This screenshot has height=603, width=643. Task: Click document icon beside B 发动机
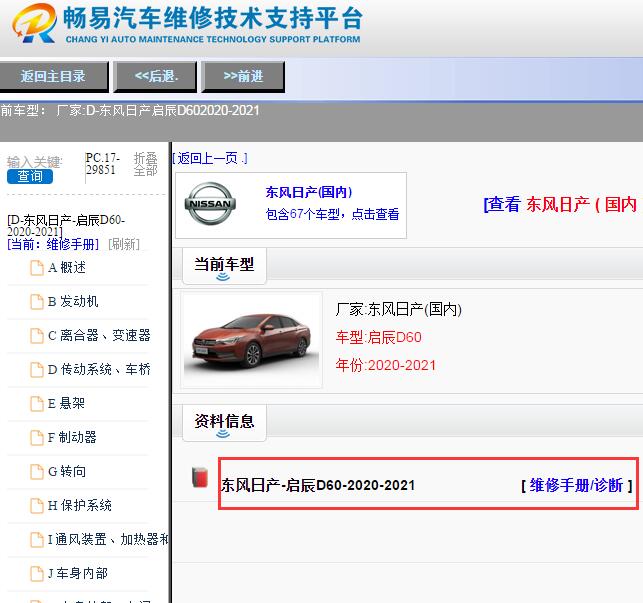[x=37, y=302]
